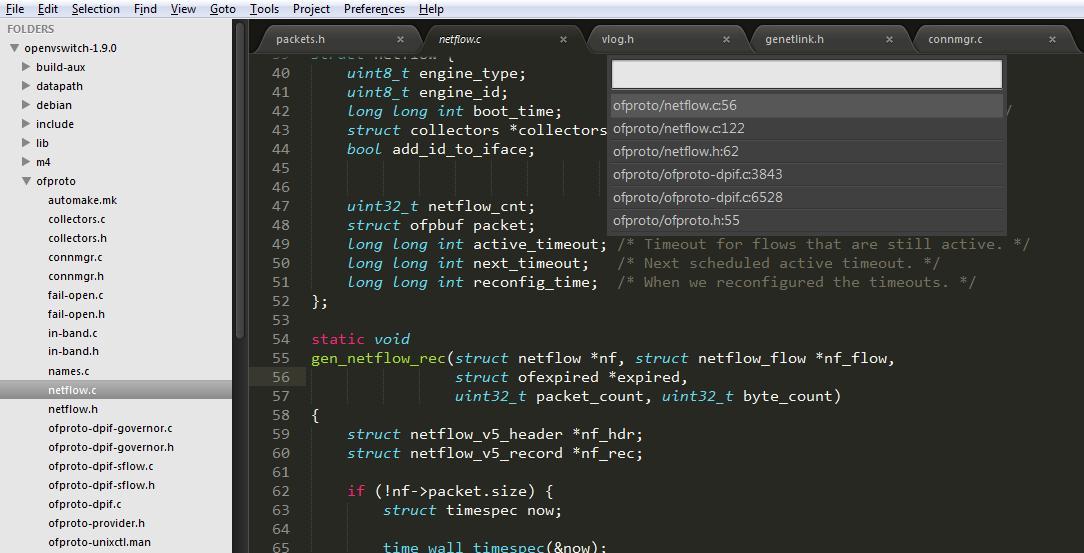Expand the lib folder

27,143
